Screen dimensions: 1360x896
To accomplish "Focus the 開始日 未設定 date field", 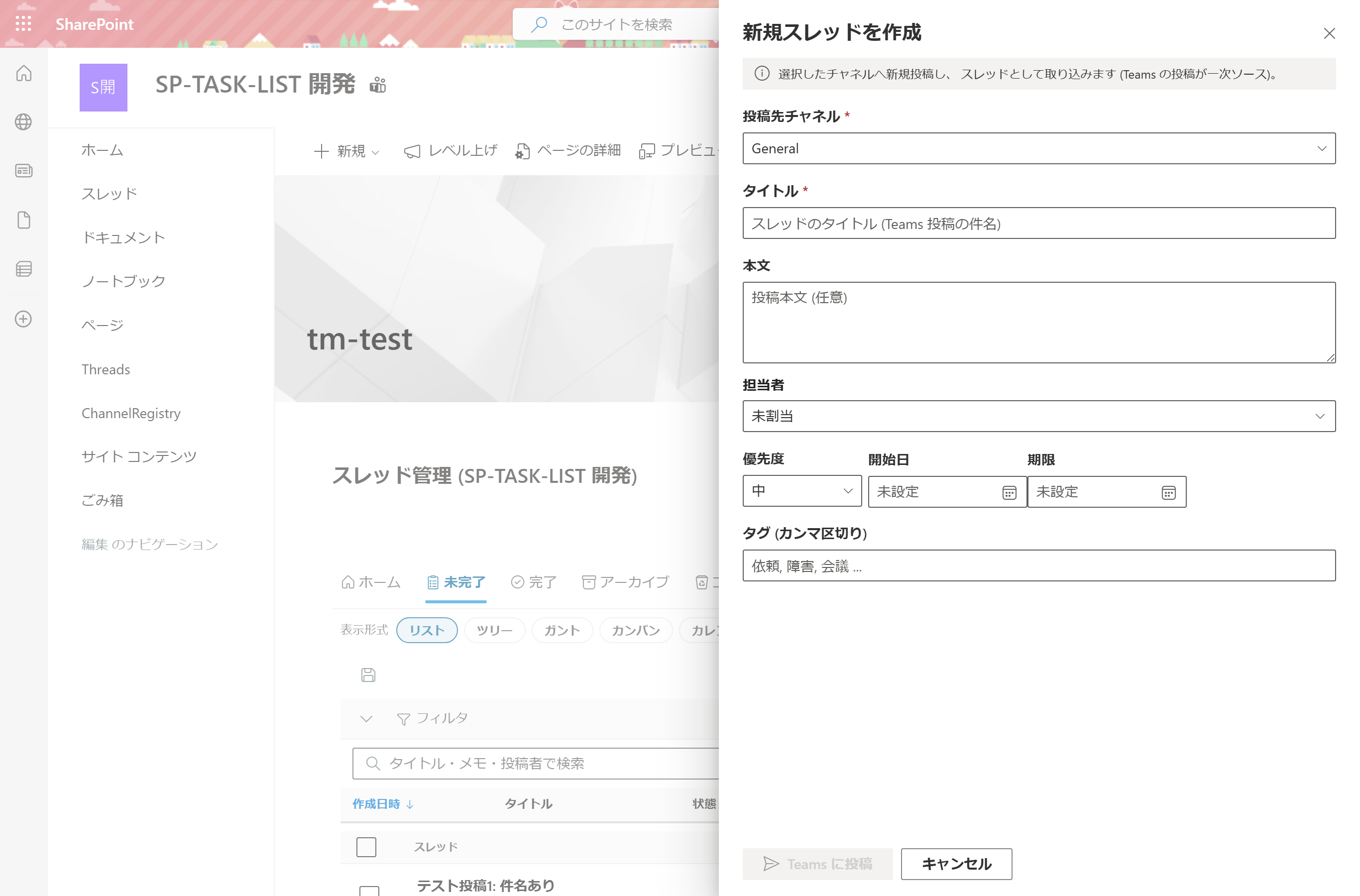I will click(947, 491).
